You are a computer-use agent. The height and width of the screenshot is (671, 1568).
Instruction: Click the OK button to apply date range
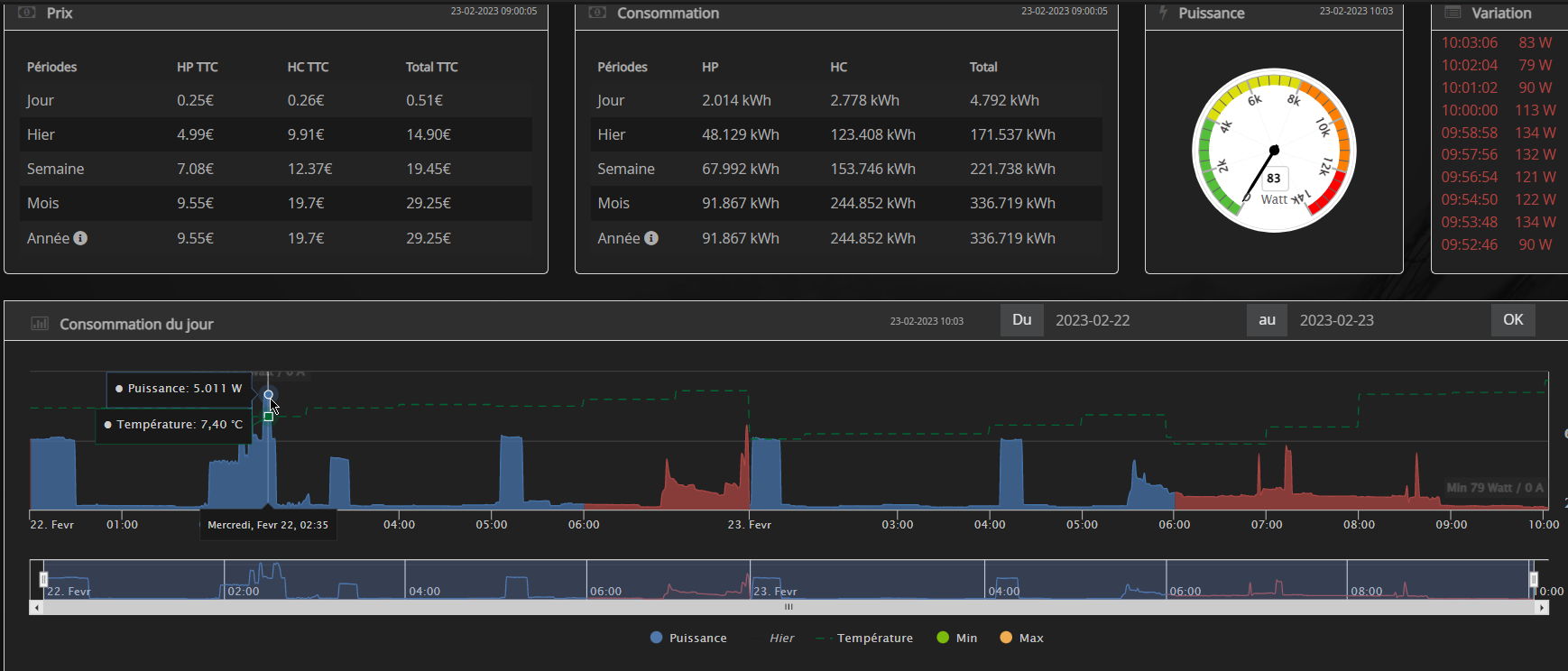pos(1513,320)
